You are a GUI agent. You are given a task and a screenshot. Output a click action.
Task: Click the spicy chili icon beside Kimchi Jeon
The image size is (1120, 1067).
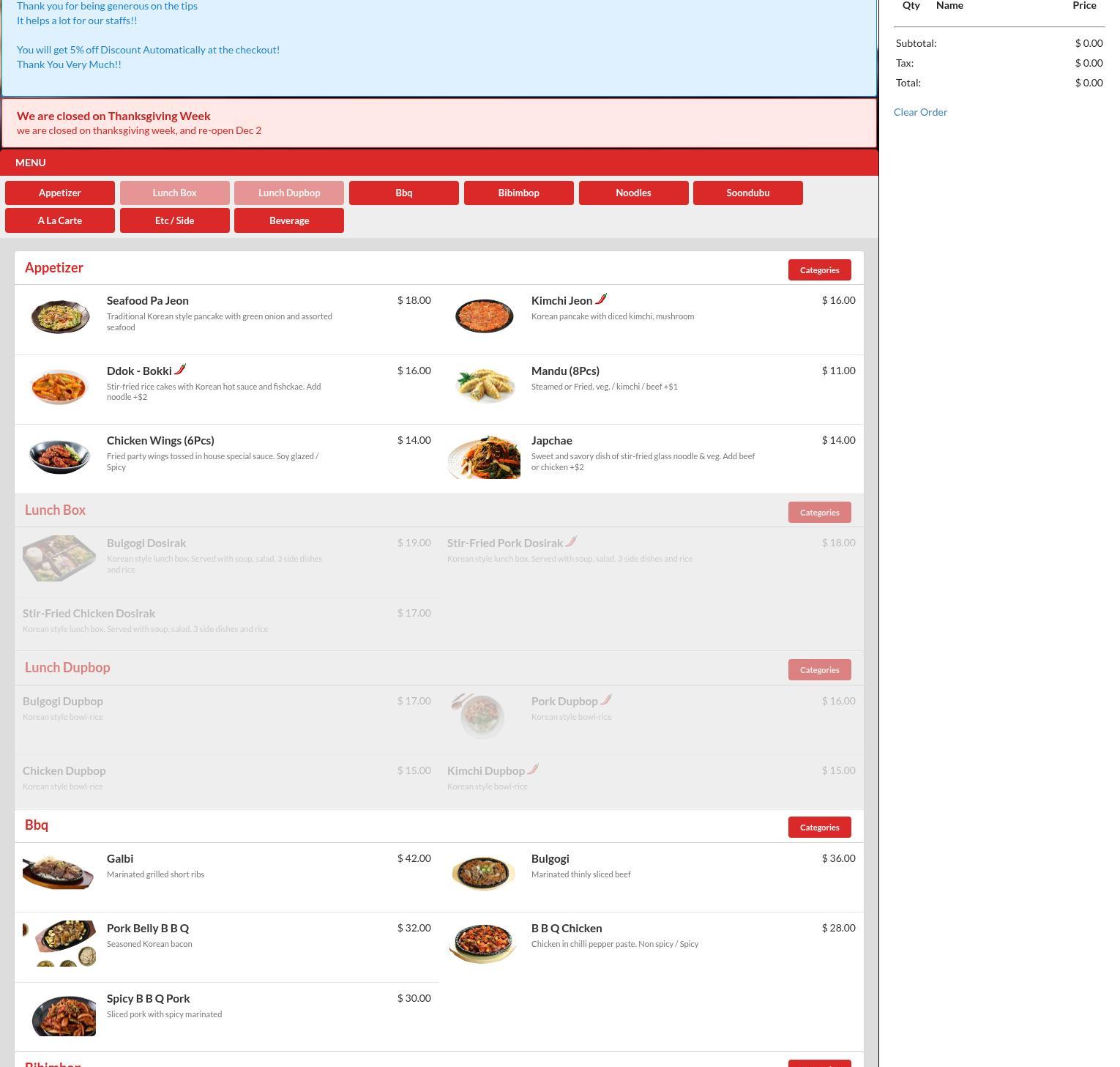coord(601,299)
